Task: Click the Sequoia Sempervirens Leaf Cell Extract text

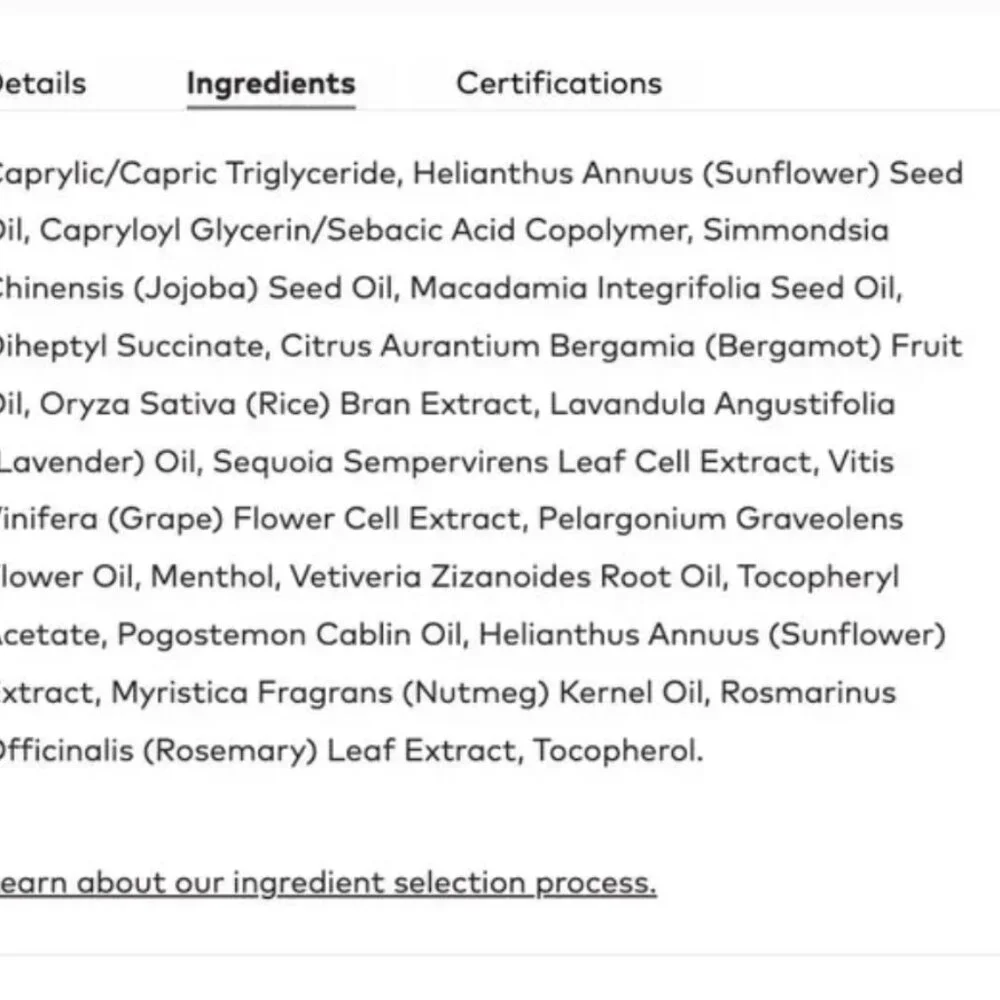Action: click(512, 462)
